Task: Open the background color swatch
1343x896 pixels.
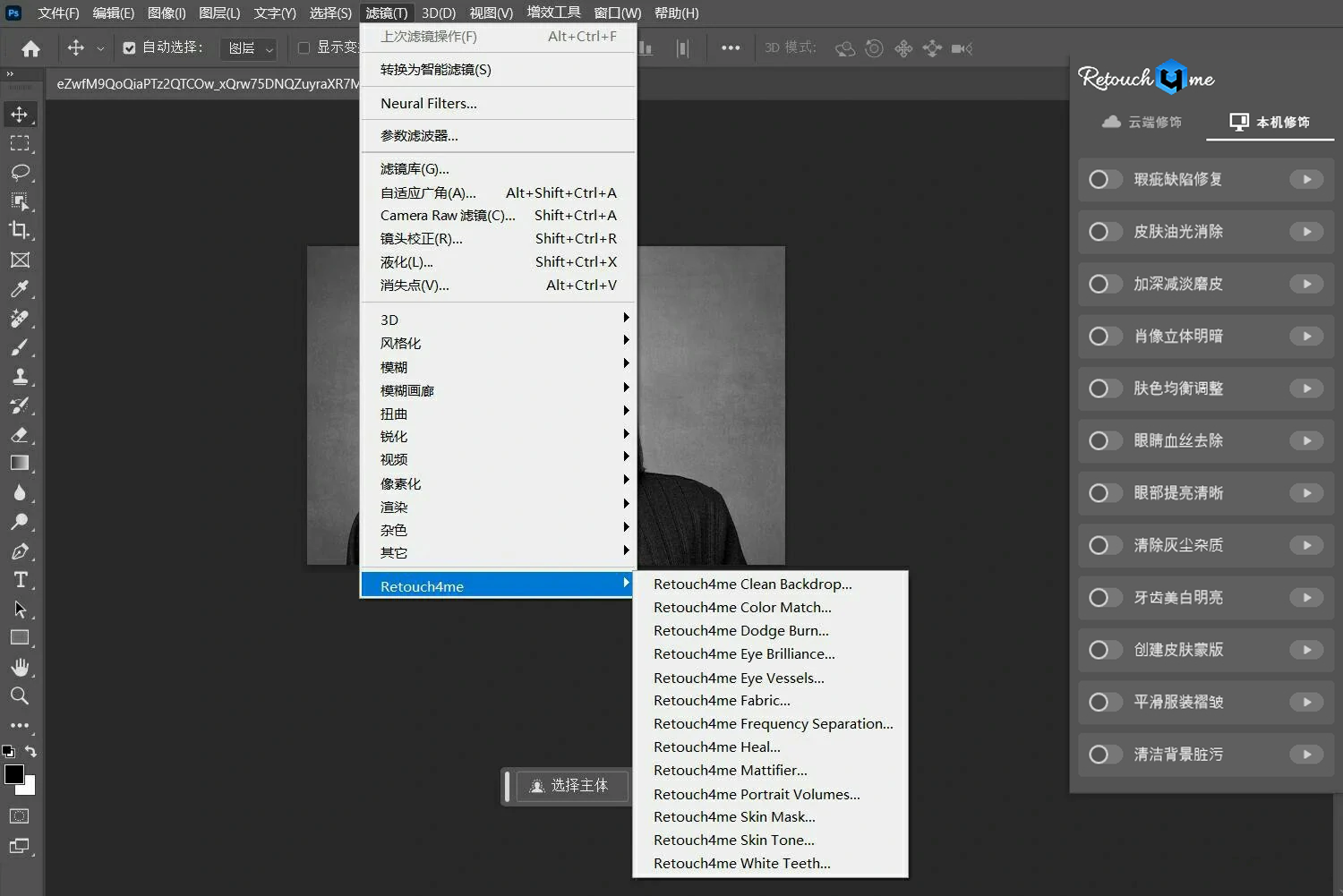Action: pos(30,789)
